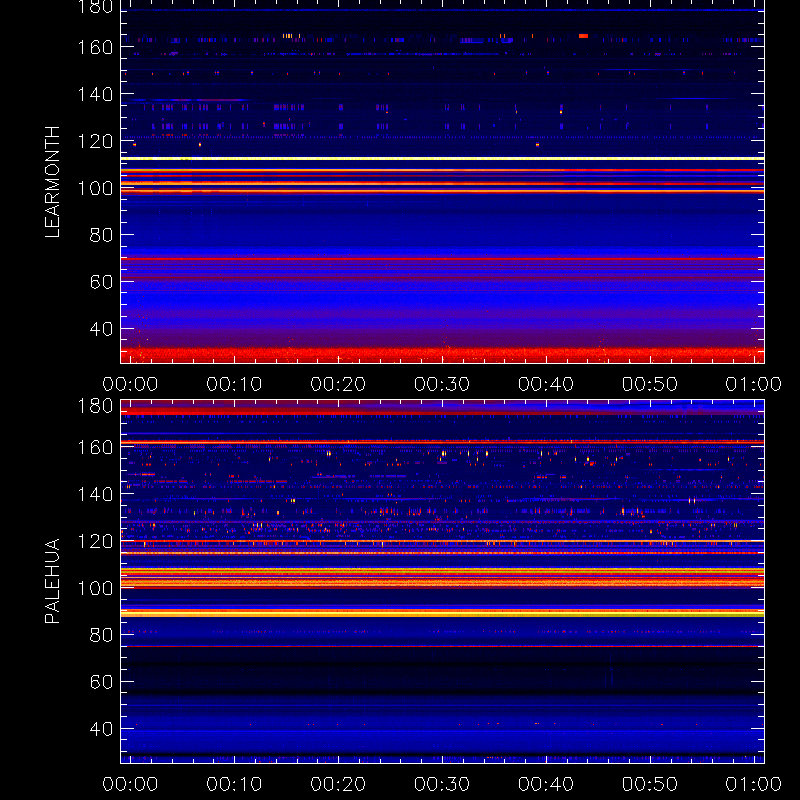Viewport: 800px width, 800px height.
Task: Pick the 40 frequency tick label on Palehua axis
Action: coord(102,729)
